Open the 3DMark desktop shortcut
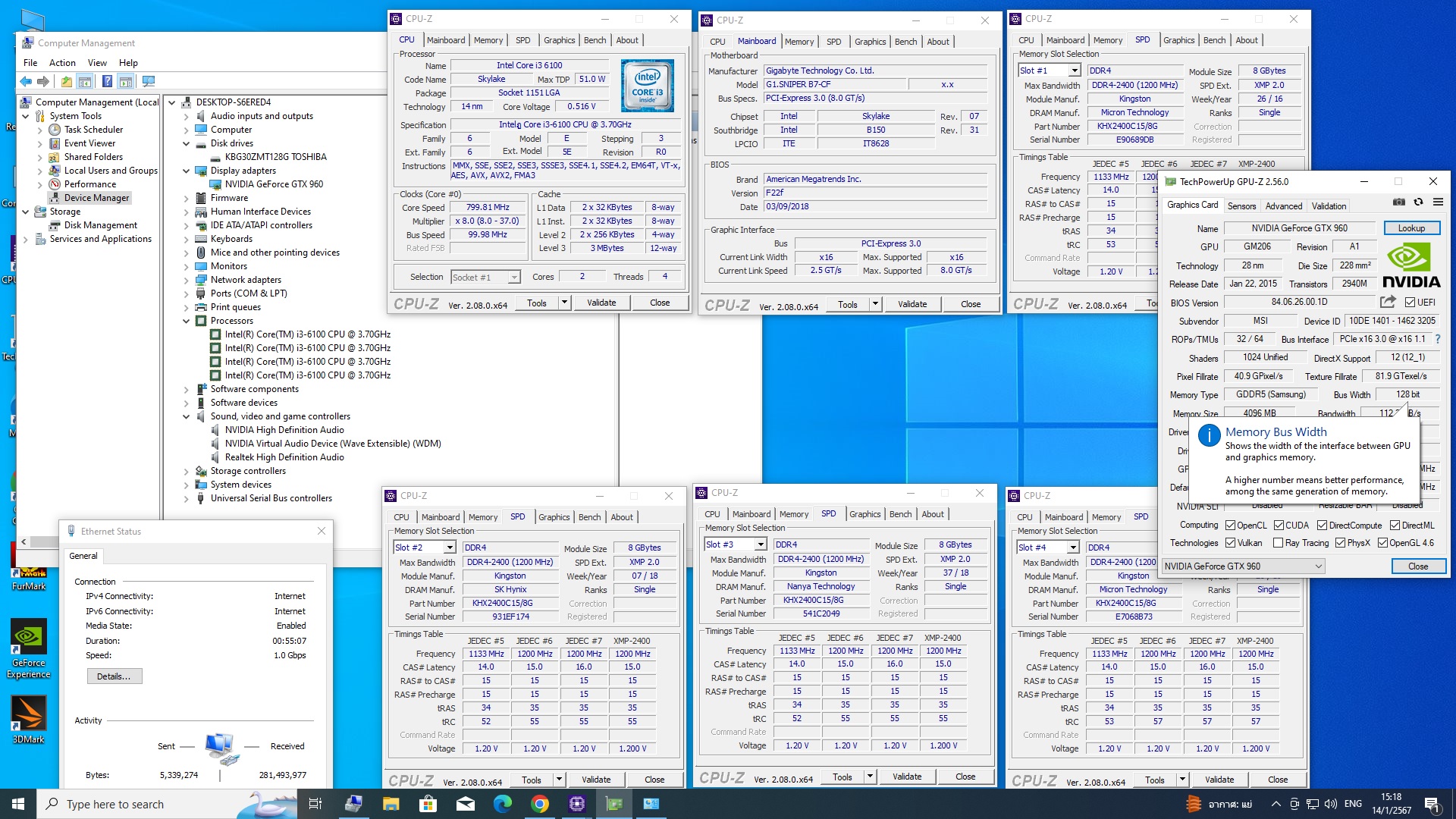 tap(28, 720)
